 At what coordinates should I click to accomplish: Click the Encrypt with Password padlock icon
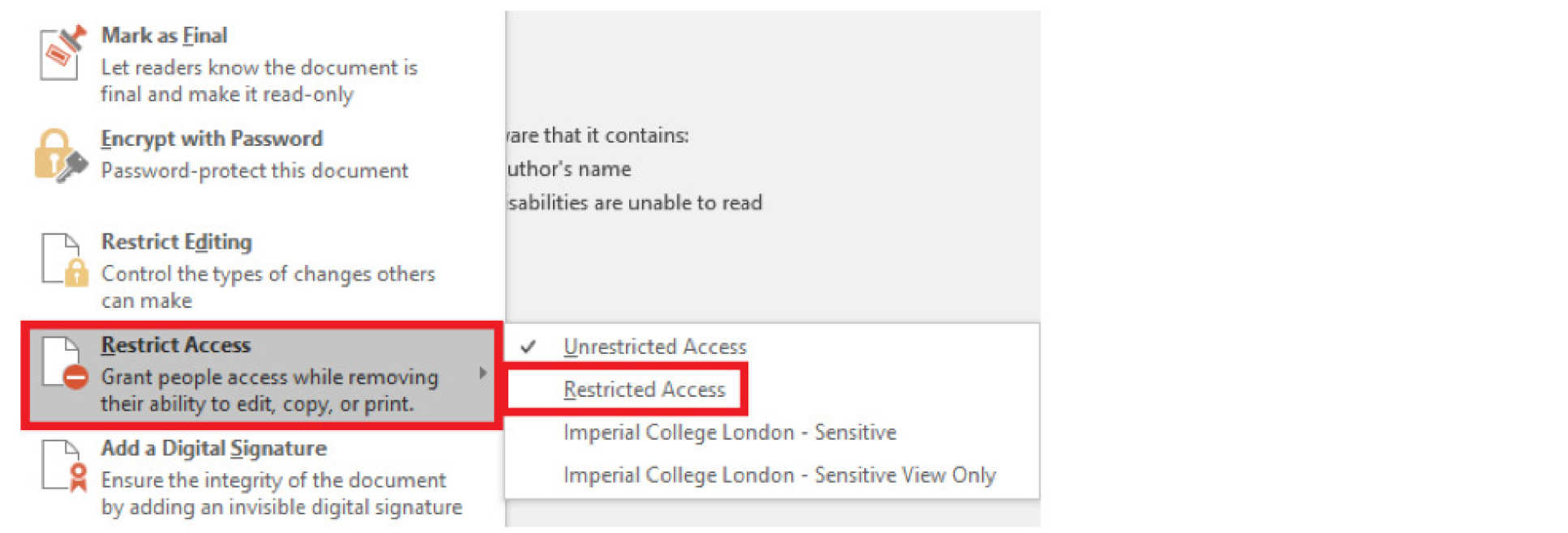60,156
